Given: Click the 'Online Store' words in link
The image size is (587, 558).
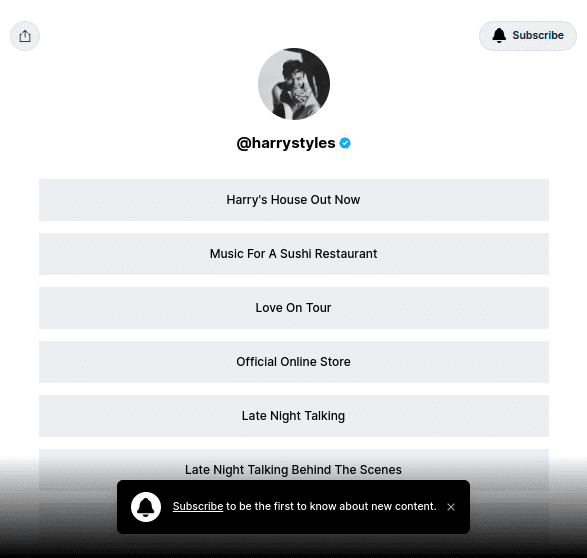Looking at the screenshot, I should 315,362.
